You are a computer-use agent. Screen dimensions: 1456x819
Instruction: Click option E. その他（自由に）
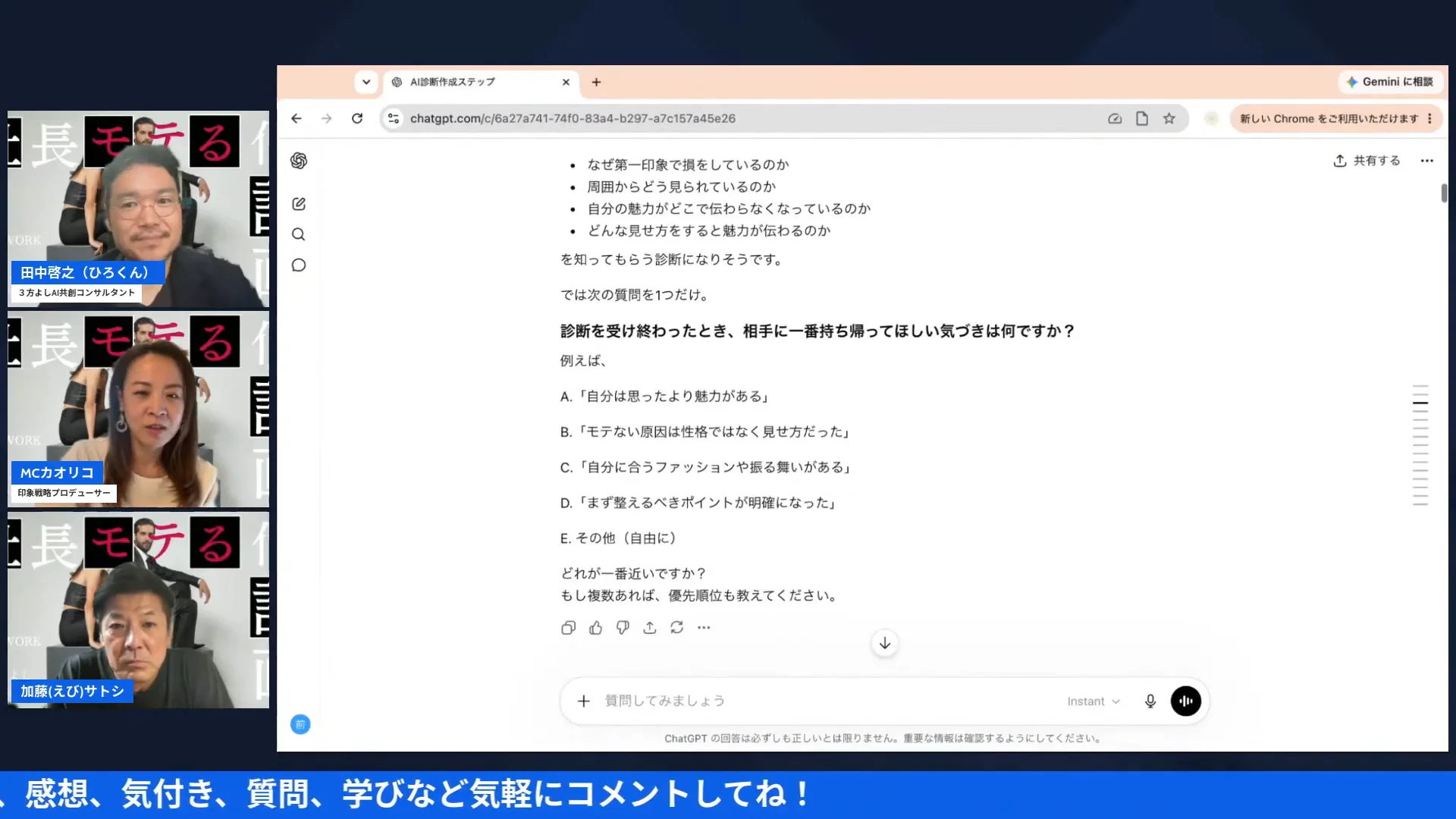click(618, 538)
